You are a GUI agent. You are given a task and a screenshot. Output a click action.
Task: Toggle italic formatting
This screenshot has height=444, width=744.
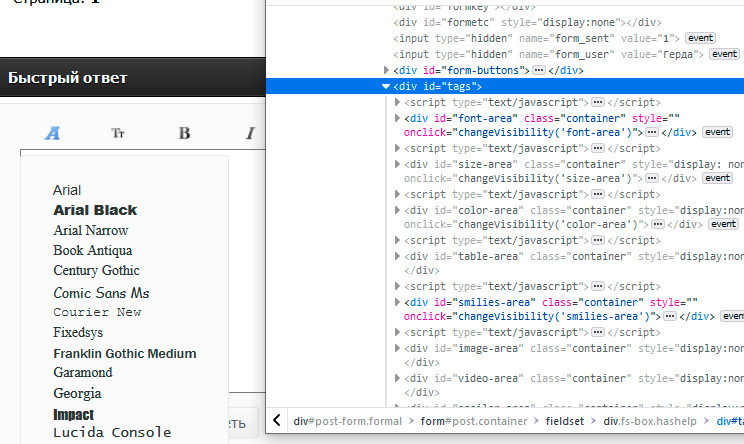(250, 133)
